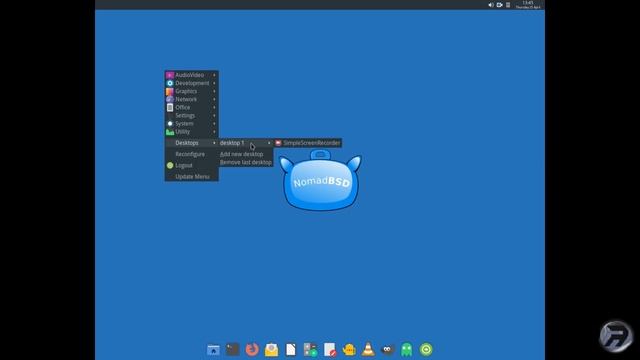Launch the LibreOffice document icon in dock

click(291, 349)
